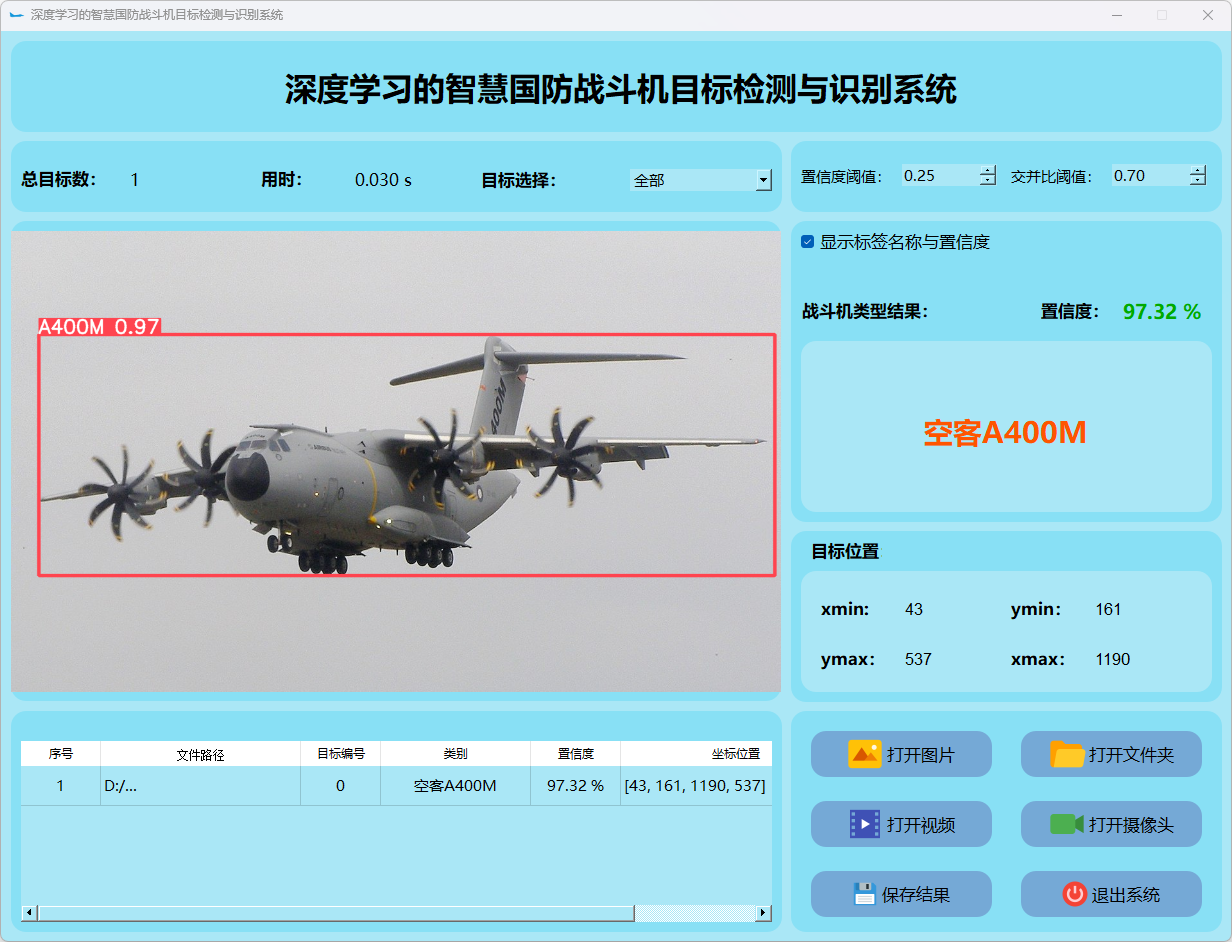The height and width of the screenshot is (942, 1232).
Task: Toggle the 显示标签名称与置信度 checkbox
Action: coord(808,242)
